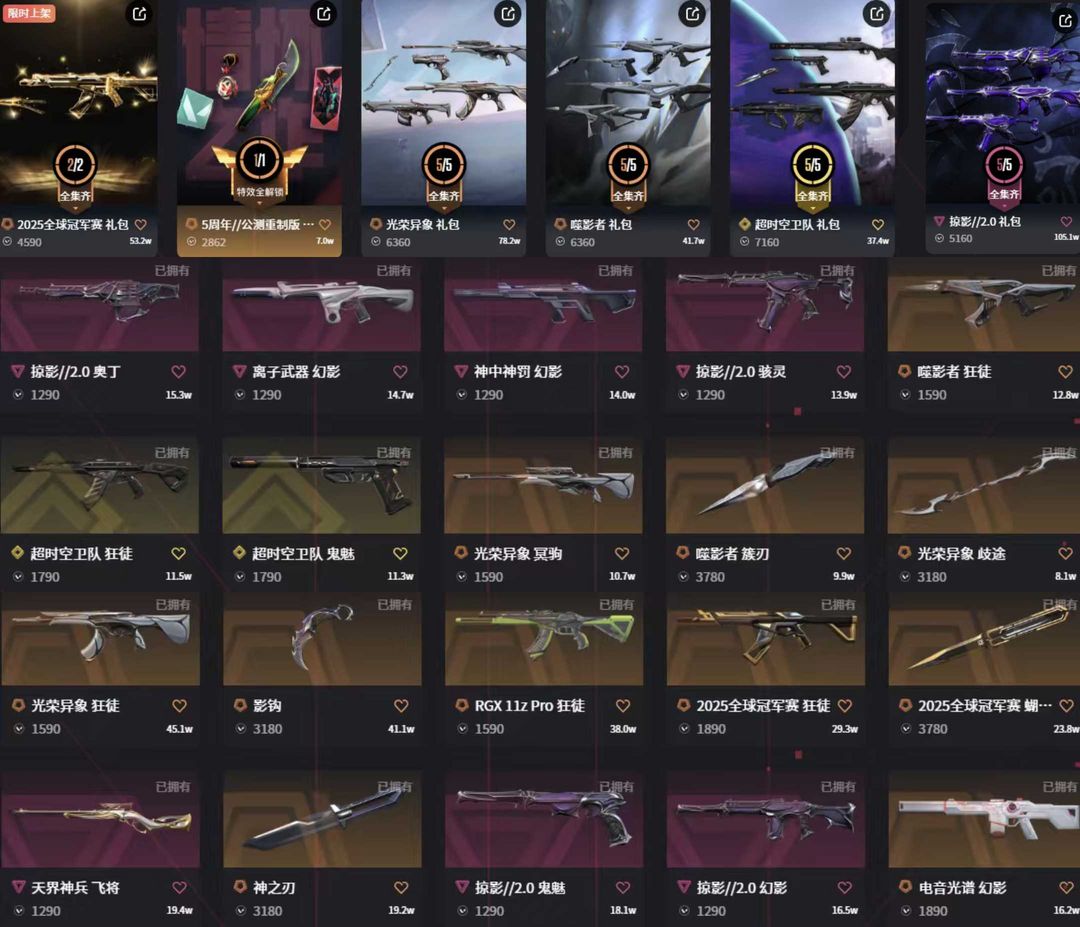Image resolution: width=1080 pixels, height=927 pixels.
Task: Open the 噬影者 簇刃 knife thumbnail
Action: coord(765,486)
